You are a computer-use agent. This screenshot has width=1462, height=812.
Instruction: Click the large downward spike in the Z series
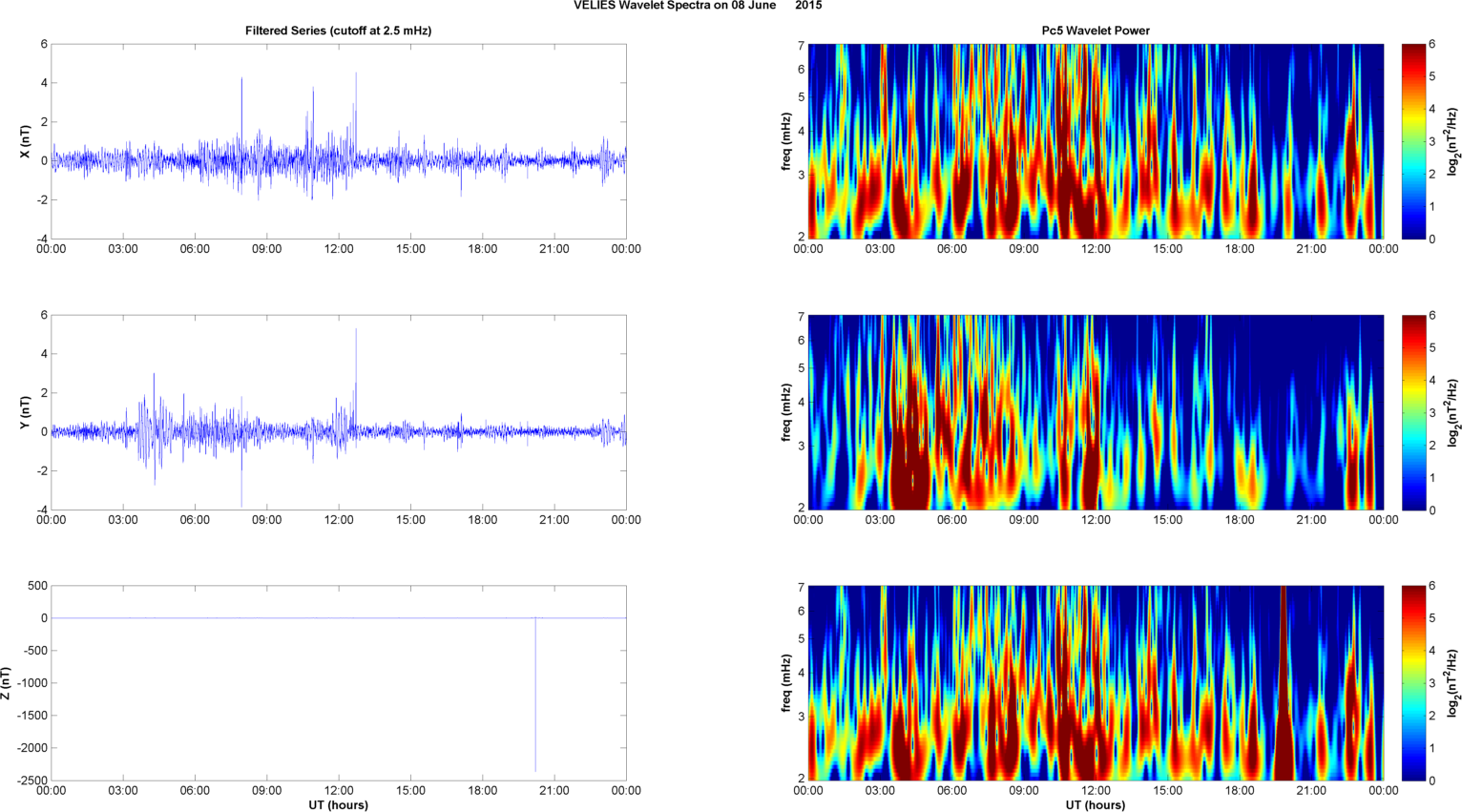535,695
